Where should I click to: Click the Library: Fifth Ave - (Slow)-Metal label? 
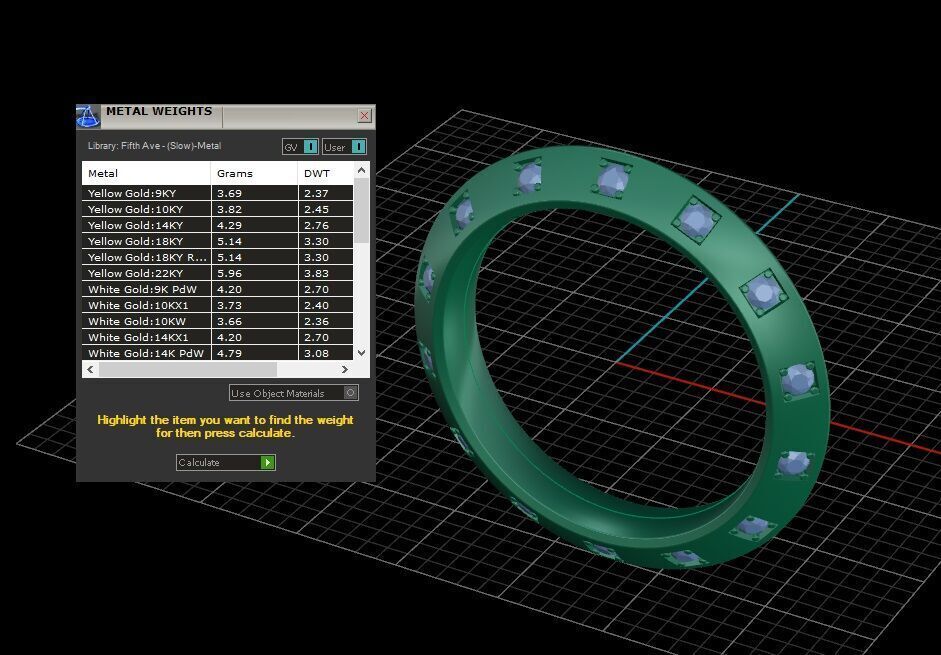coord(154,145)
